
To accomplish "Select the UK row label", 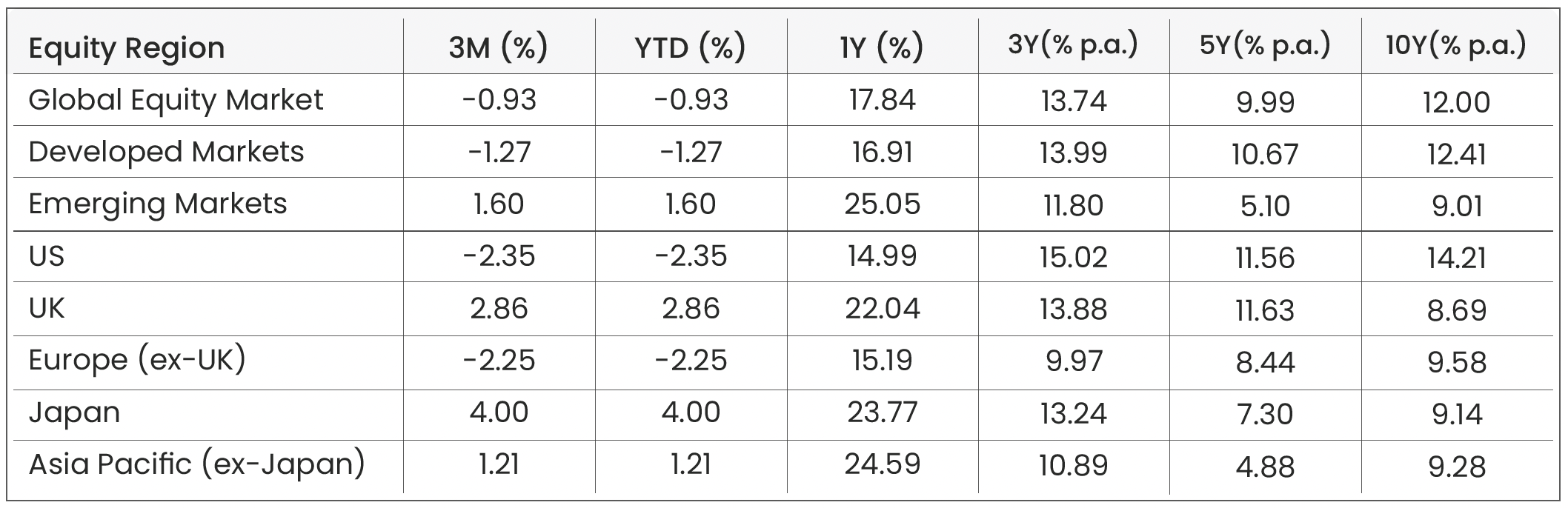I will click(47, 308).
